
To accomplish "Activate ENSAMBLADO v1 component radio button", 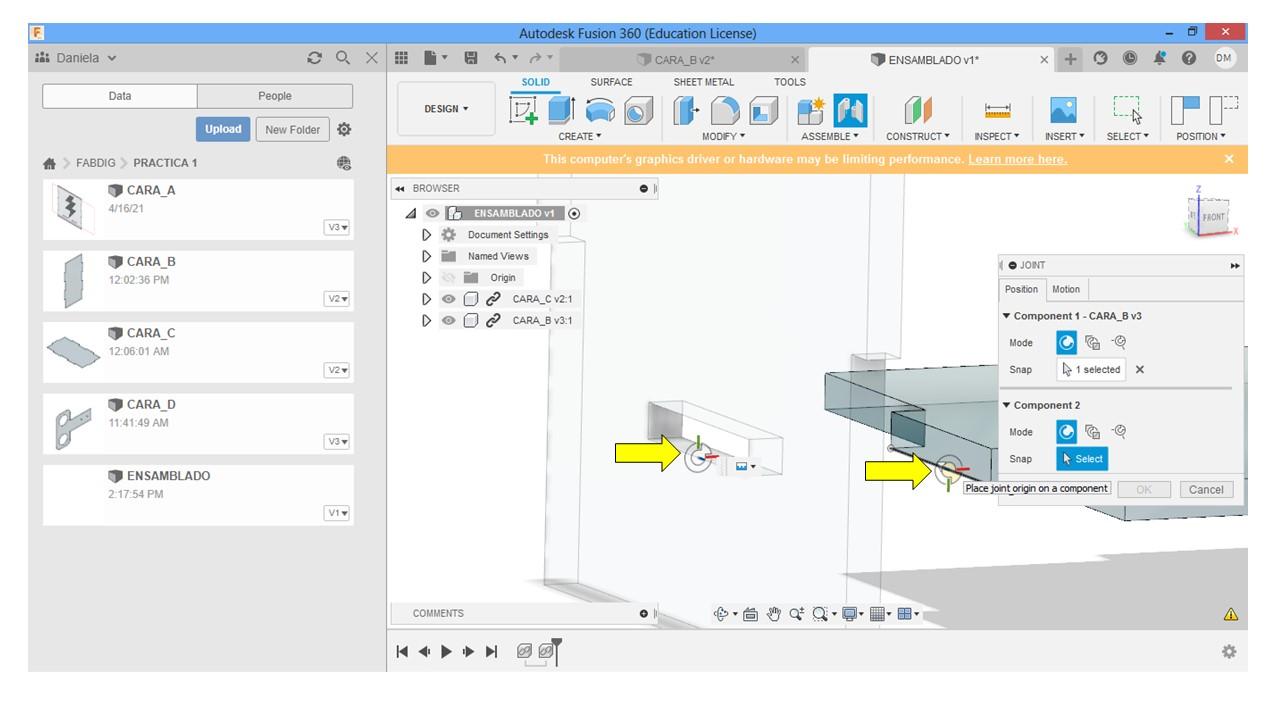I will (574, 213).
